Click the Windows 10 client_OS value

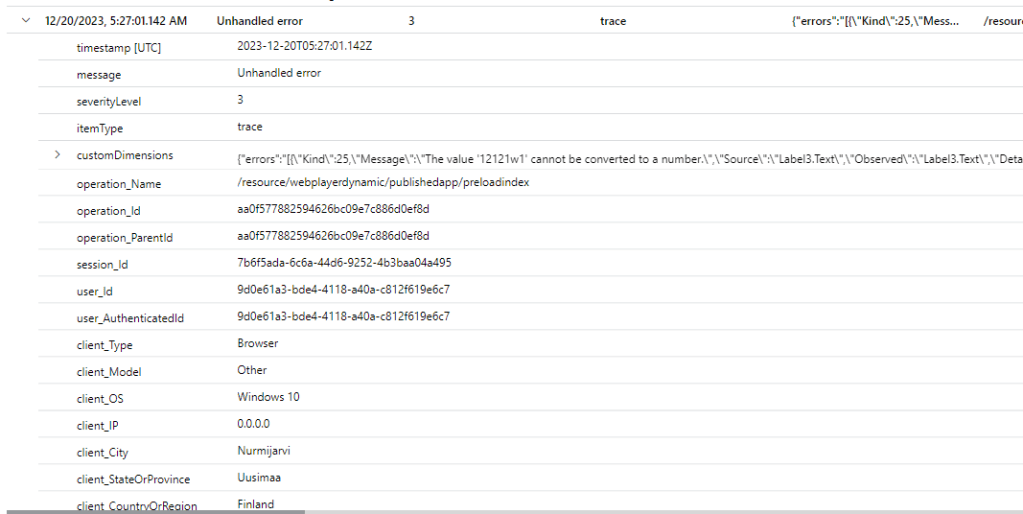click(268, 397)
